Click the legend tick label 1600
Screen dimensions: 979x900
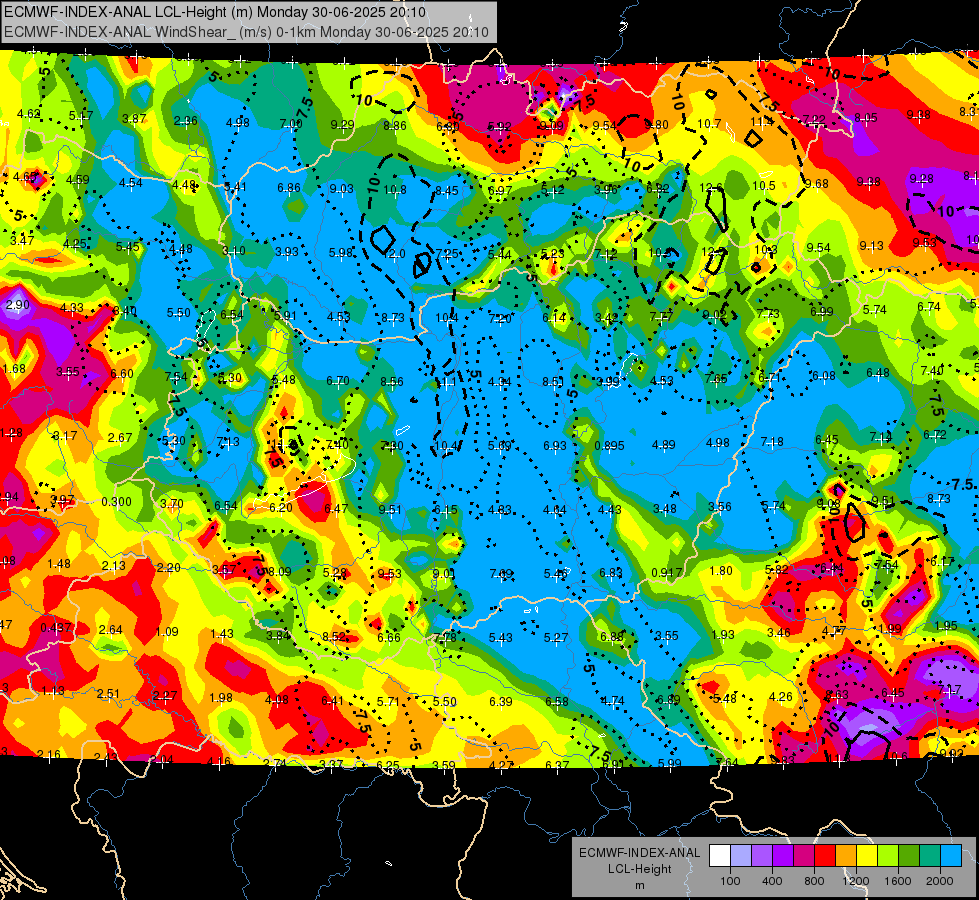(x=898, y=881)
